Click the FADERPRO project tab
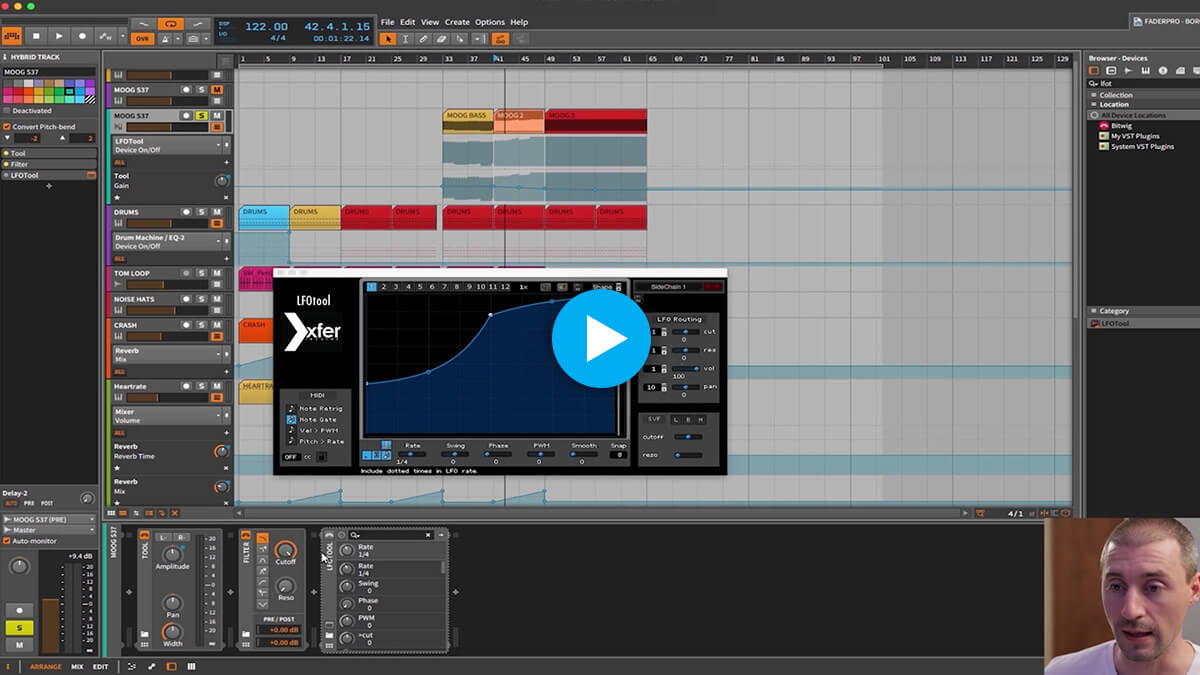The width and height of the screenshot is (1200, 675). tap(1164, 21)
